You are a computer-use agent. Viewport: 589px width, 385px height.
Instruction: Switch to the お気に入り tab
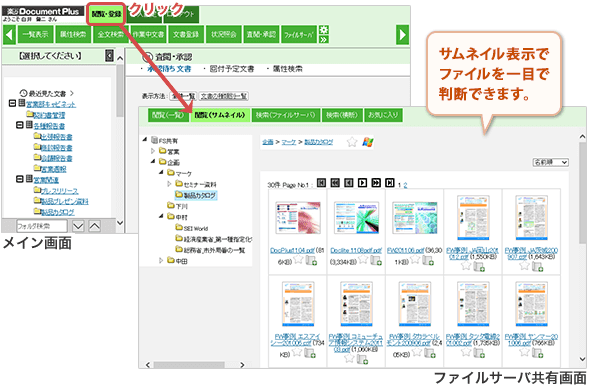[x=383, y=115]
